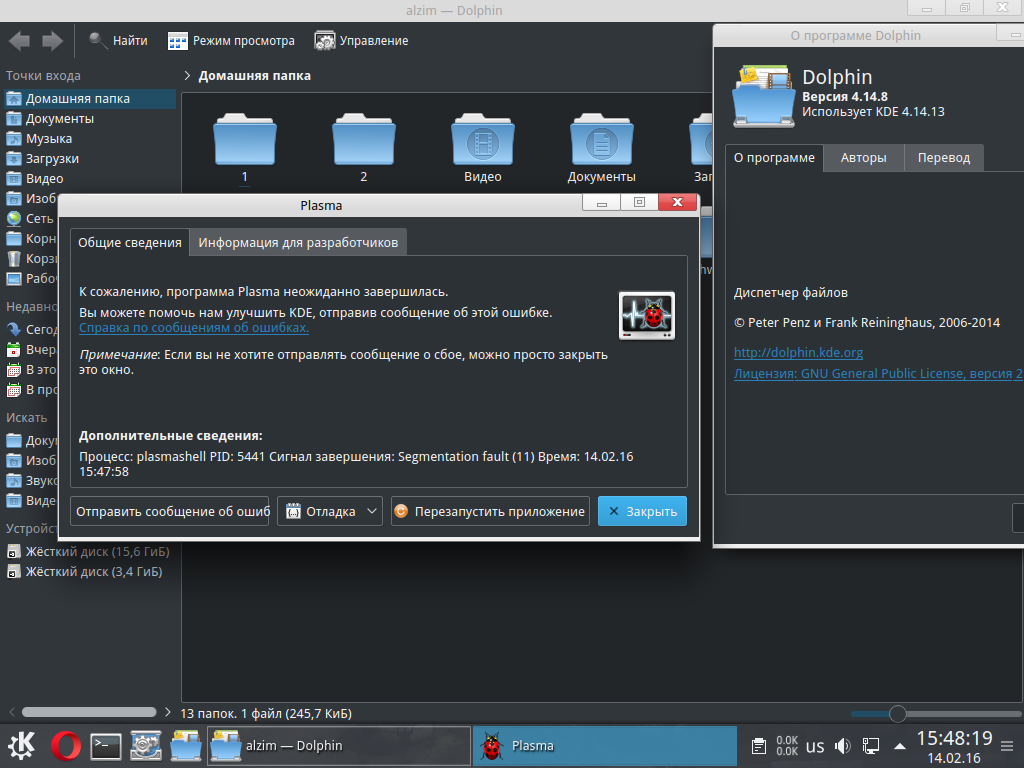Viewport: 1024px width, 768px height.
Task: Select О программе tab in About Dolphin
Action: click(774, 158)
